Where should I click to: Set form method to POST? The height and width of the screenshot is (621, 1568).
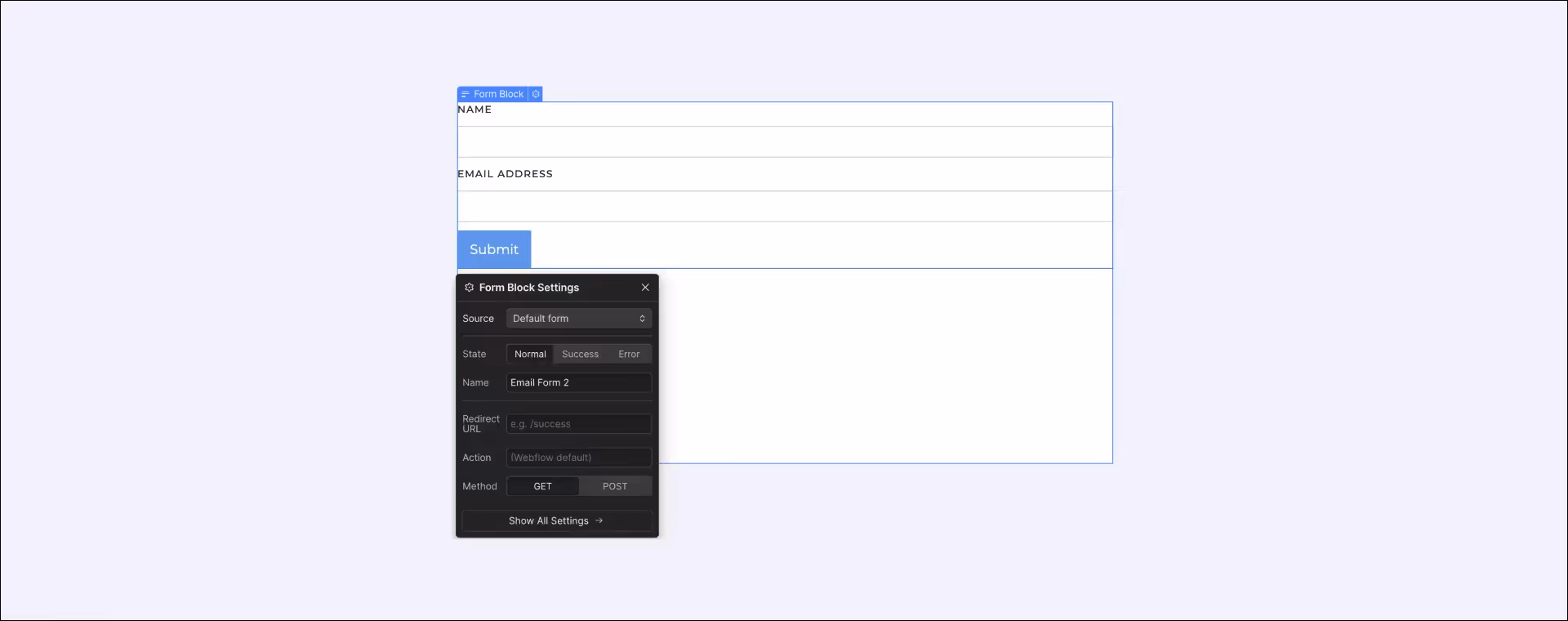[615, 486]
